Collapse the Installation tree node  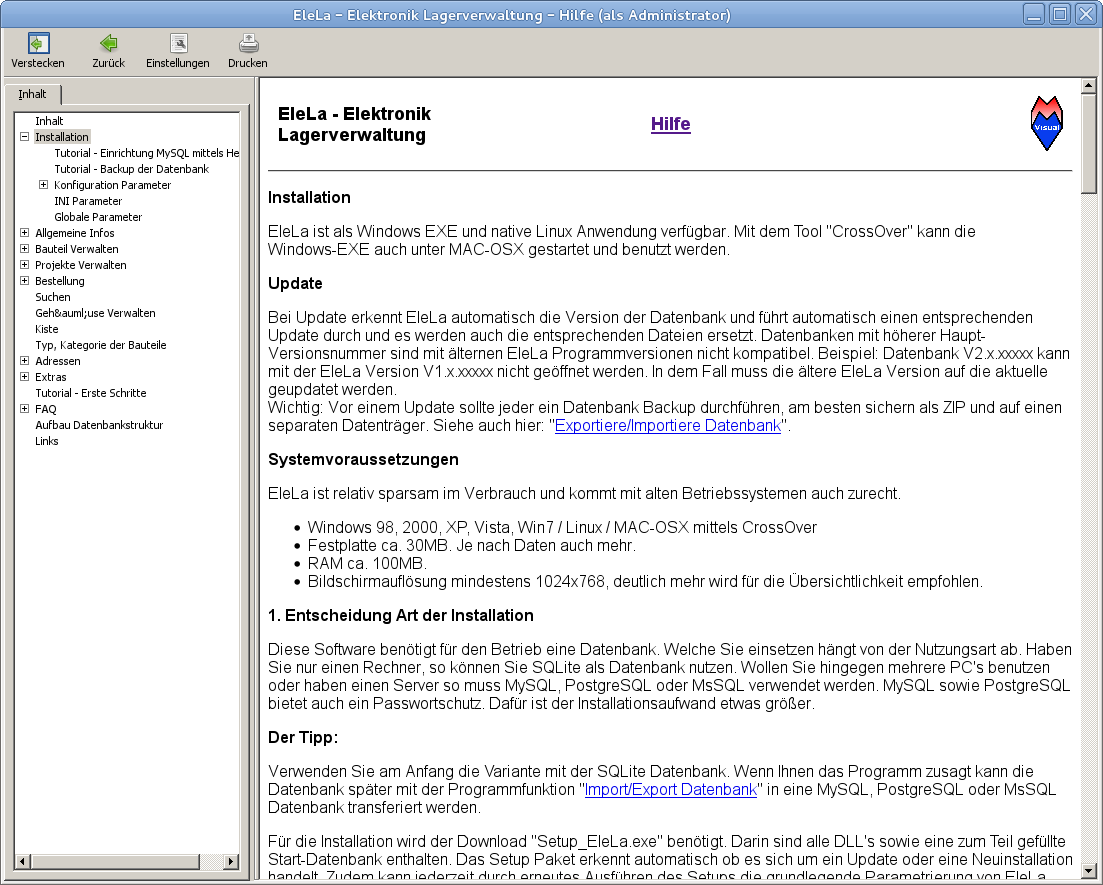point(25,136)
